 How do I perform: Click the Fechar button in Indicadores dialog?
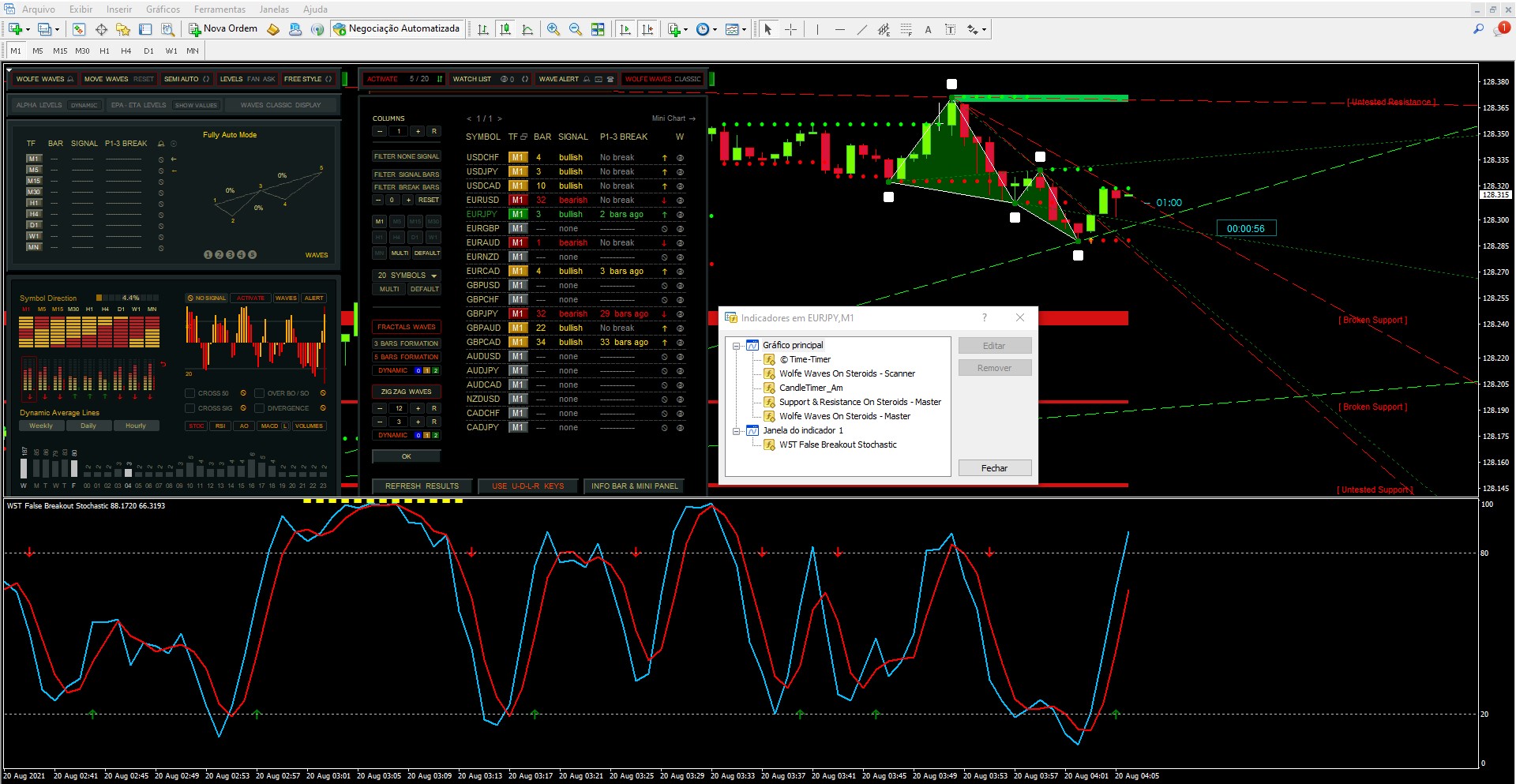(995, 468)
